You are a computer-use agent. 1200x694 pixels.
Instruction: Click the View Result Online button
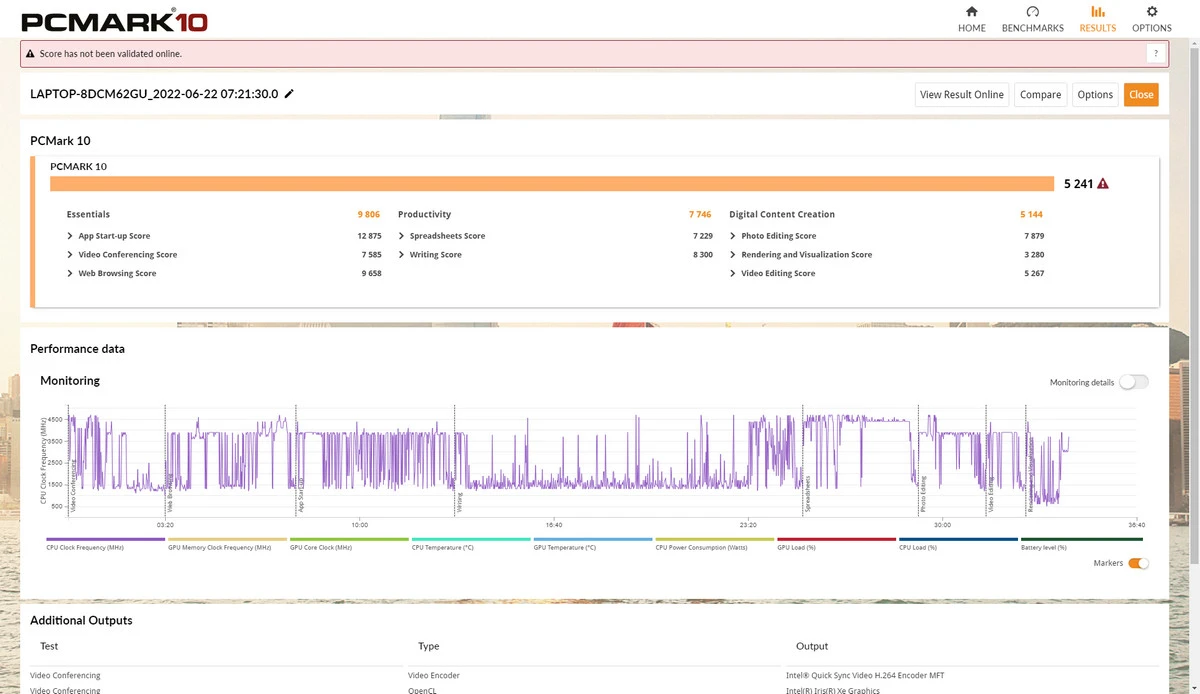pos(961,94)
